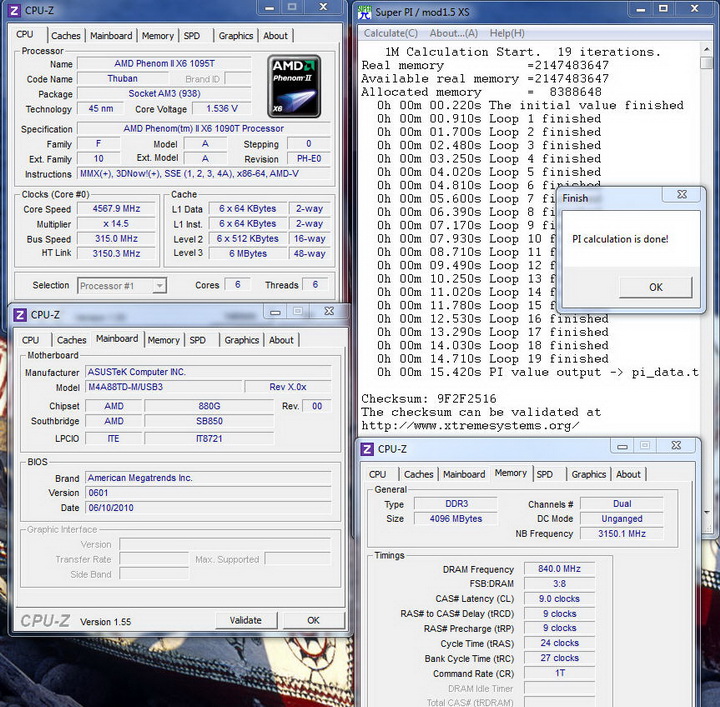This screenshot has height=707, width=720.
Task: Open the Help(H) menu in Super PI
Action: (507, 33)
